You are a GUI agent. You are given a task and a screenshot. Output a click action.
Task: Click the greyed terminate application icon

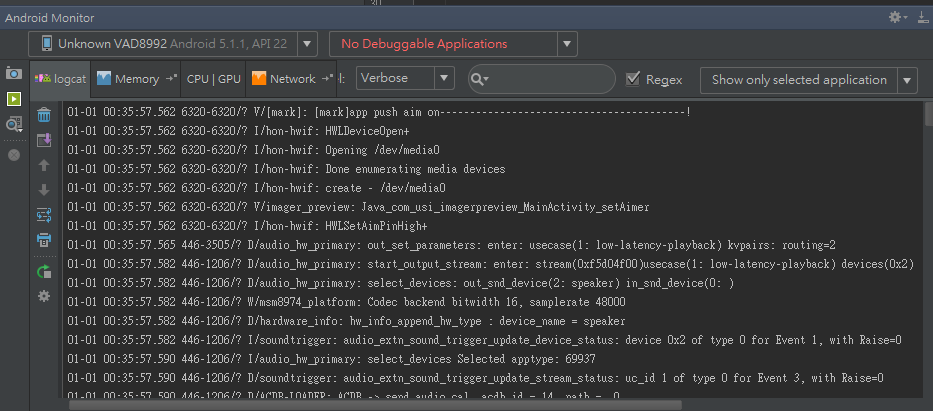[14, 155]
